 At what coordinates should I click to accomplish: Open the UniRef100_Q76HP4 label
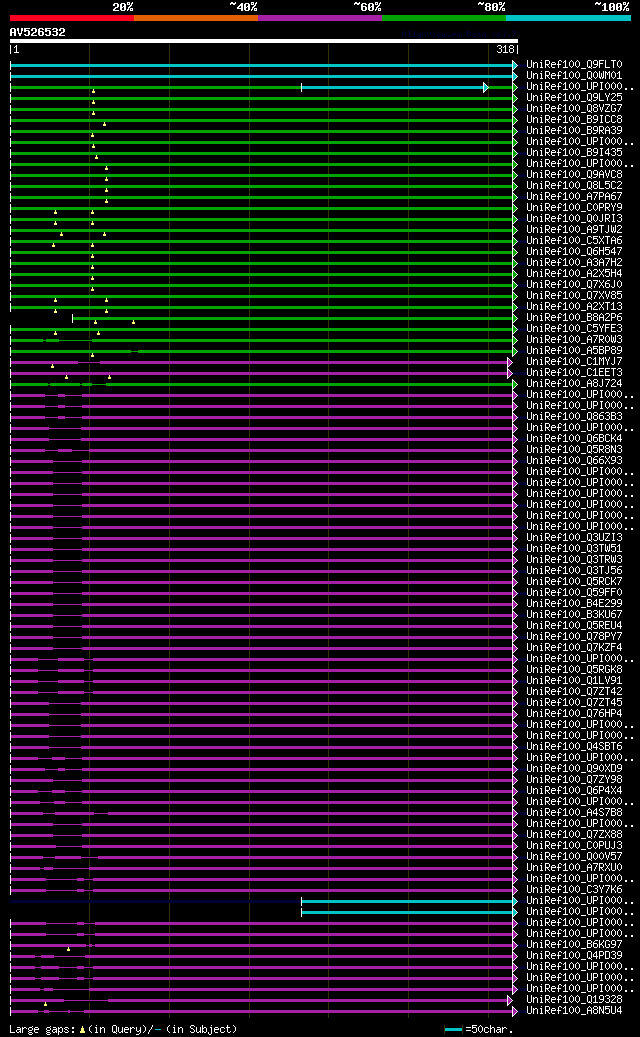(574, 713)
